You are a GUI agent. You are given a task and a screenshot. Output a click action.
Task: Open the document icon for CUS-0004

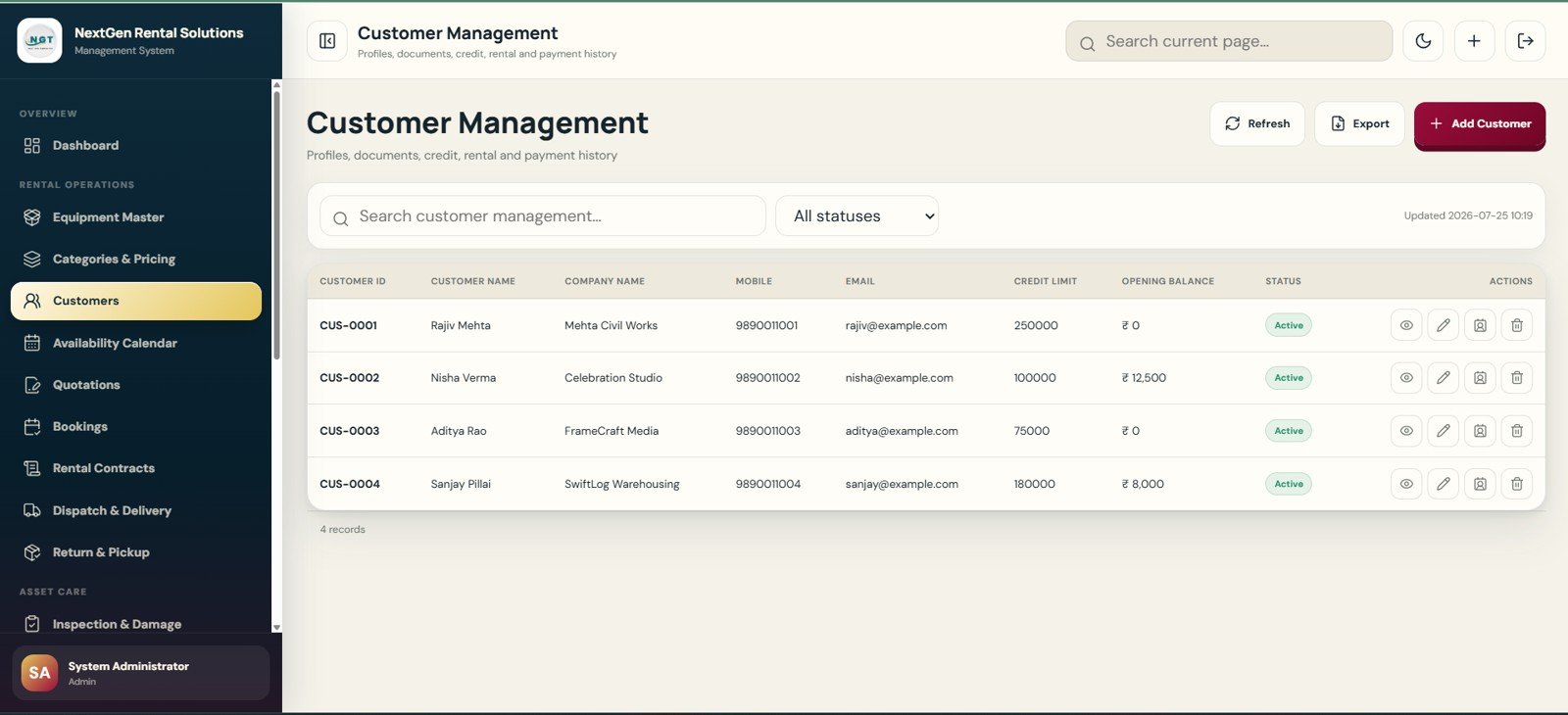coord(1480,483)
